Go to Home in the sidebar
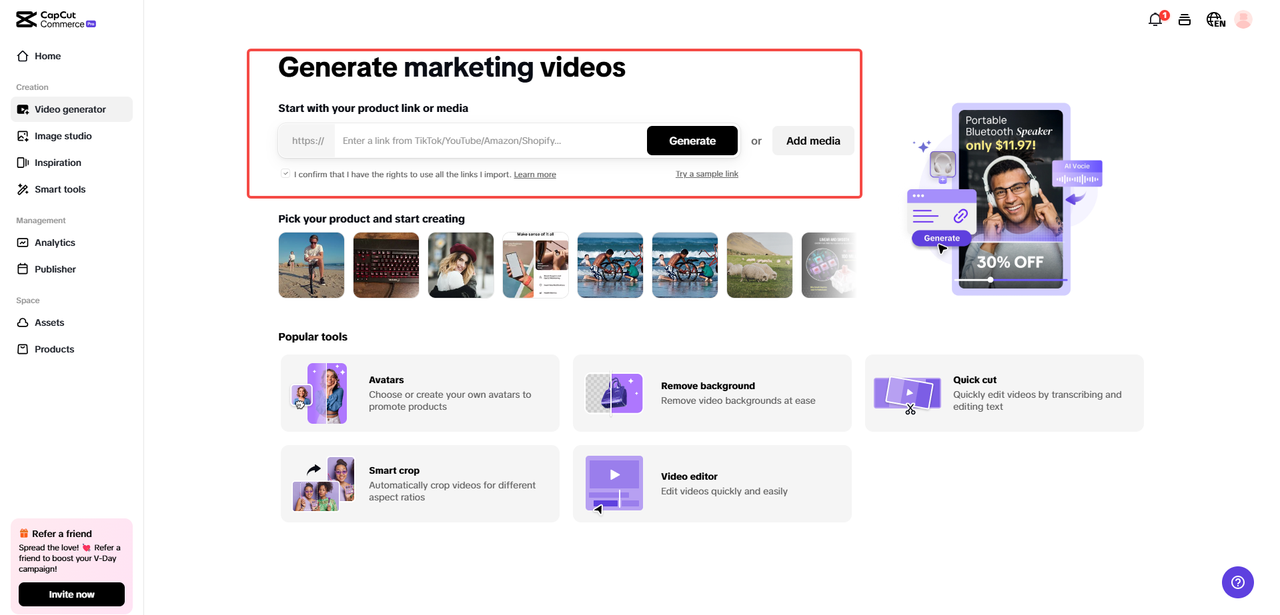This screenshot has height=615, width=1280. tap(45, 56)
